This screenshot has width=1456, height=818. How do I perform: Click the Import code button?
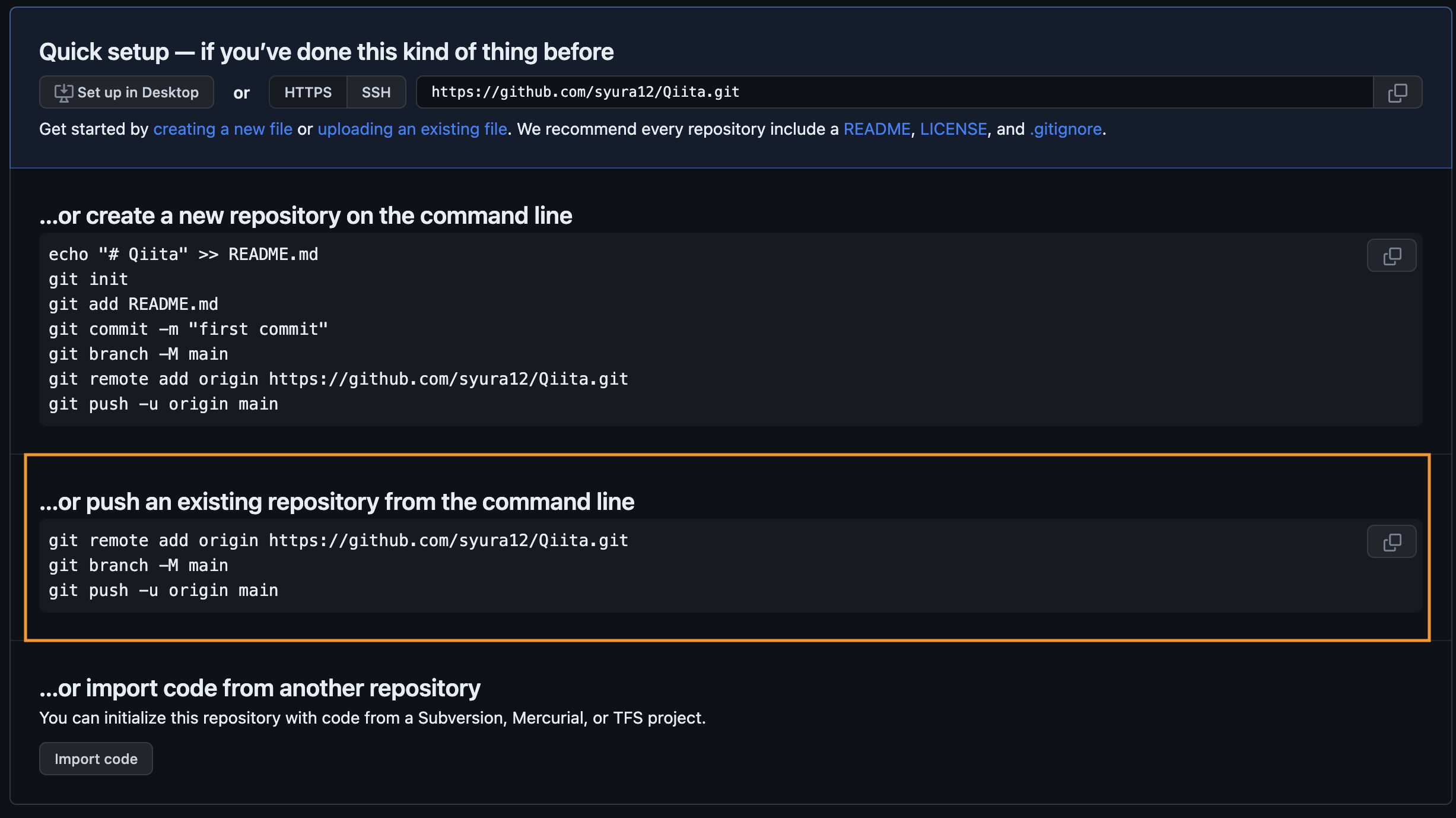(x=96, y=759)
